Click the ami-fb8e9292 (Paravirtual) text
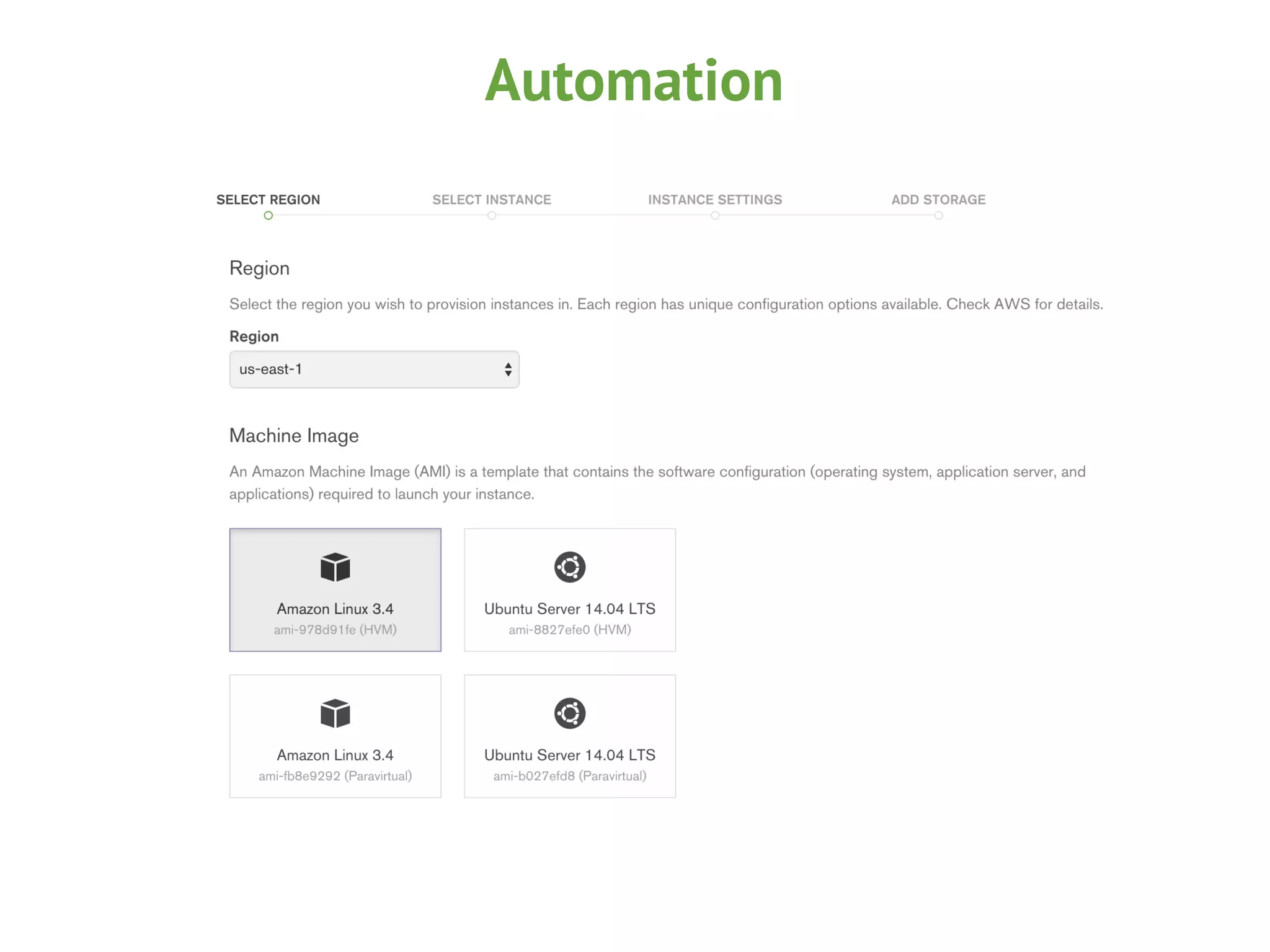This screenshot has height=952, width=1270. coord(335,776)
